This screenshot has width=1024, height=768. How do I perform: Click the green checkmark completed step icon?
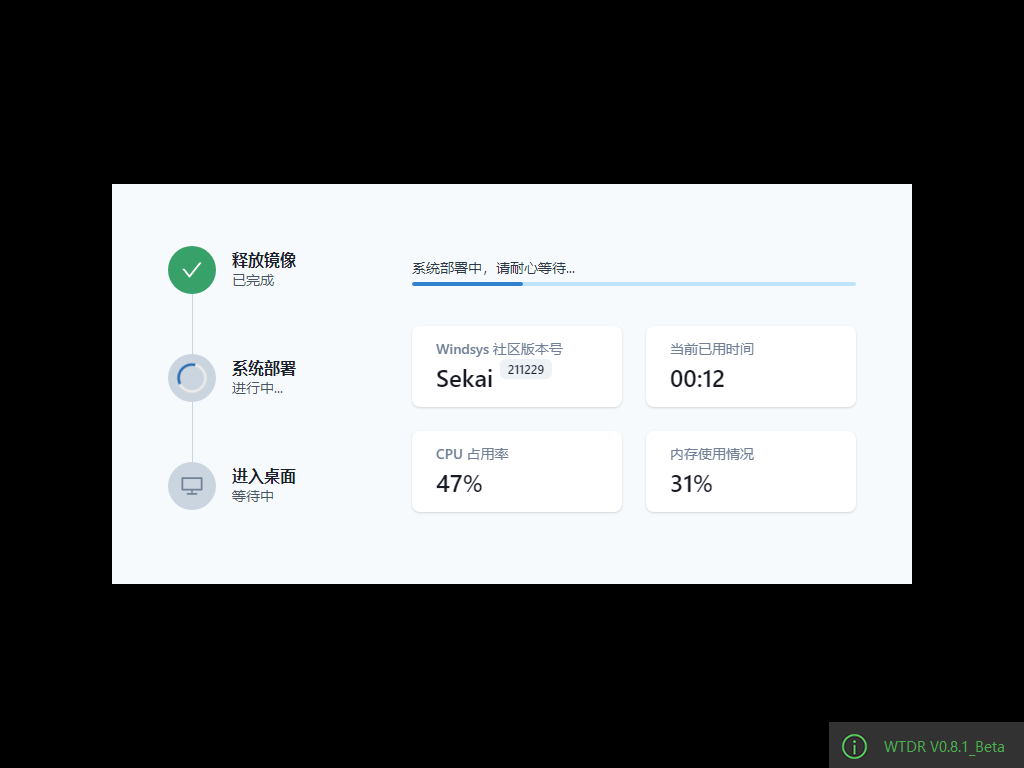click(192, 270)
